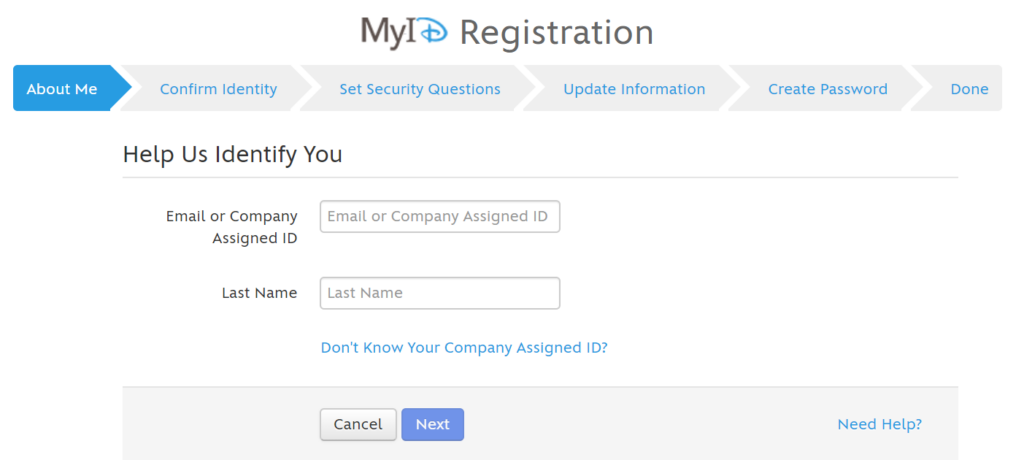Click the 'My' letters of the MyID logo
Screen dimensions: 1024x460
point(385,32)
